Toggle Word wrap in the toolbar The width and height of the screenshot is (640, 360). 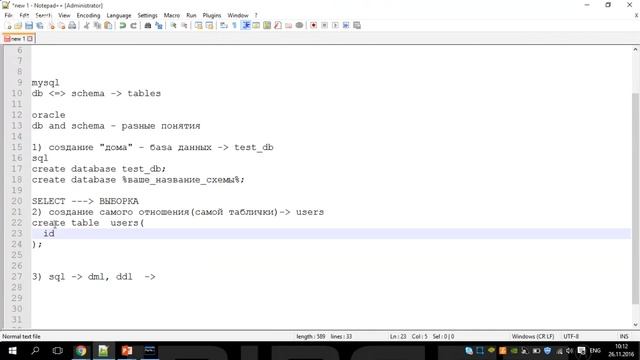click(224, 25)
